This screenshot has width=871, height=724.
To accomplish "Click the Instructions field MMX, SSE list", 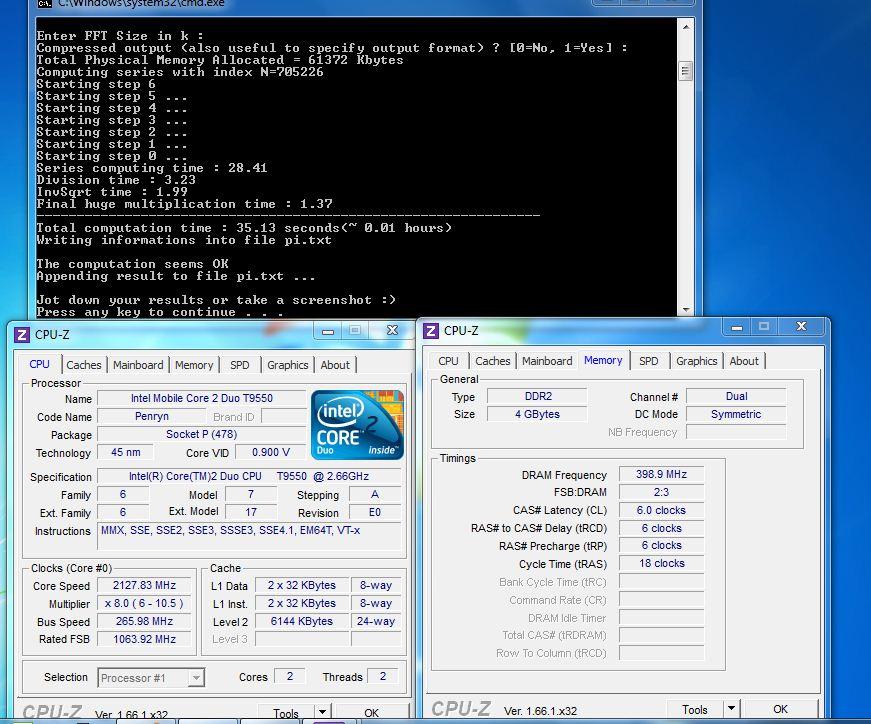I will pyautogui.click(x=249, y=536).
